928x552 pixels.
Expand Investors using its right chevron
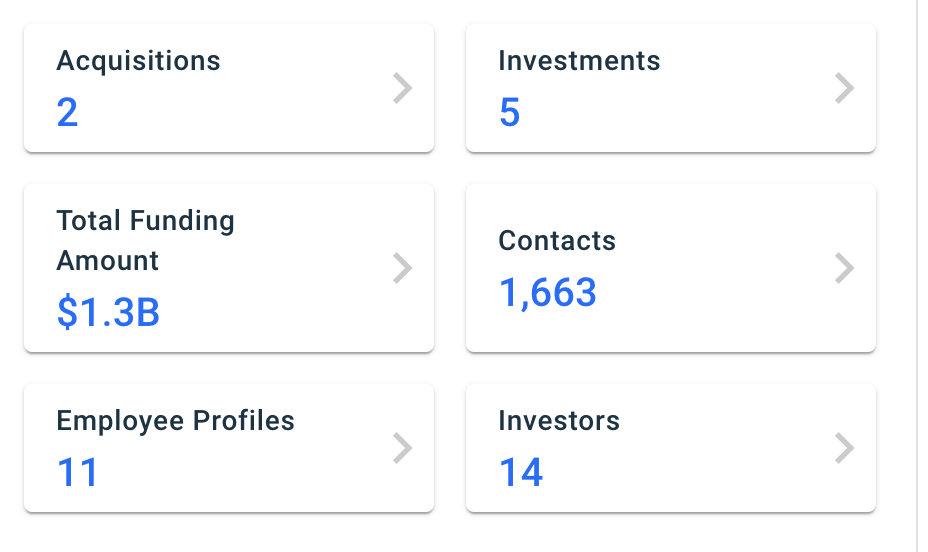(844, 448)
